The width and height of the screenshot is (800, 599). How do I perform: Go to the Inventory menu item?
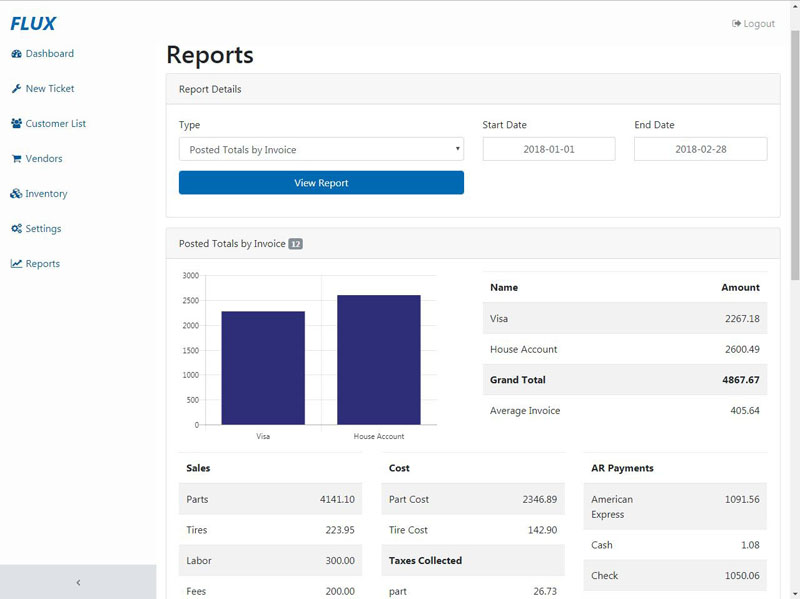(46, 194)
